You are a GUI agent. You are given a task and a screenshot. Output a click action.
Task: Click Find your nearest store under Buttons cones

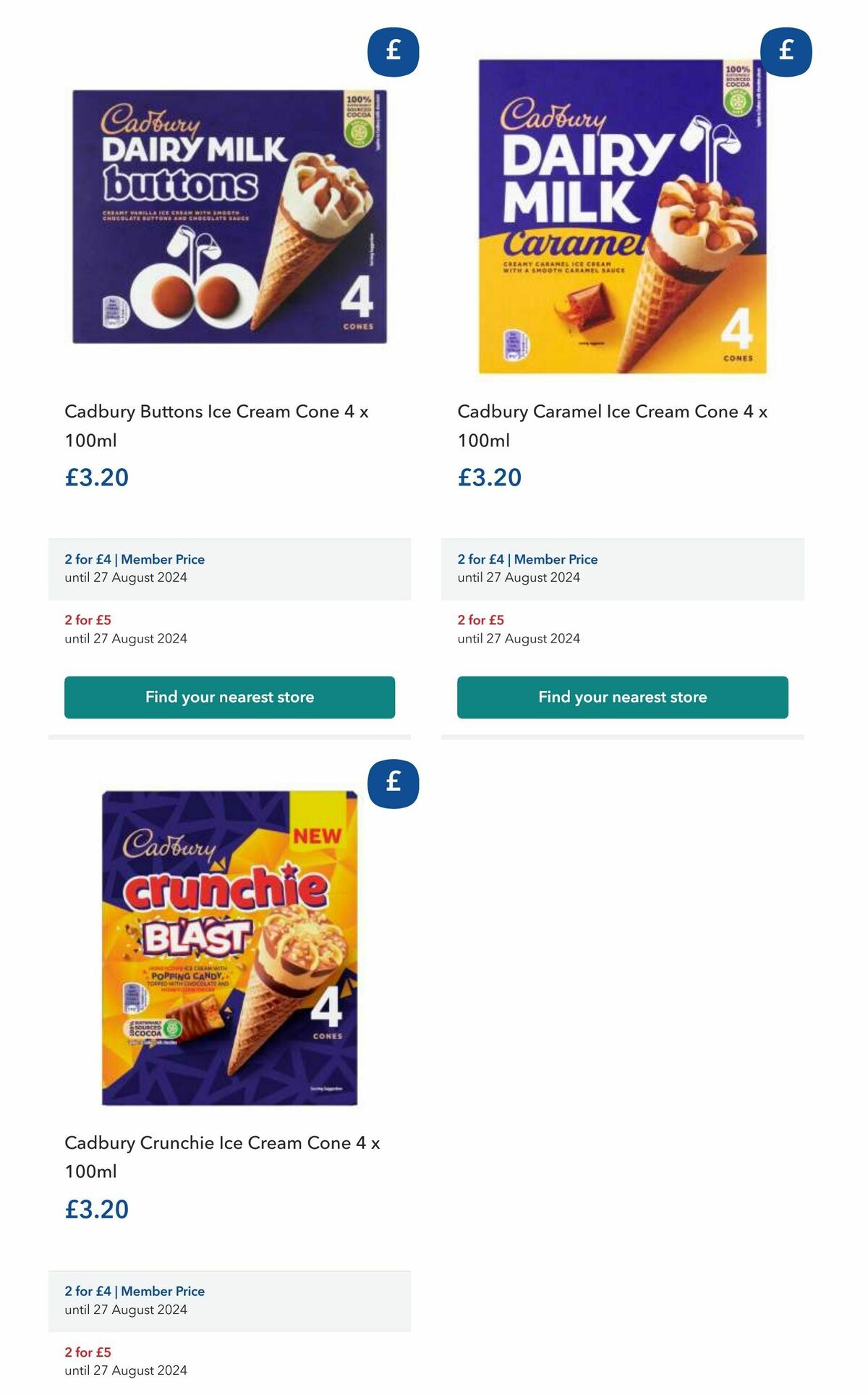pyautogui.click(x=229, y=697)
